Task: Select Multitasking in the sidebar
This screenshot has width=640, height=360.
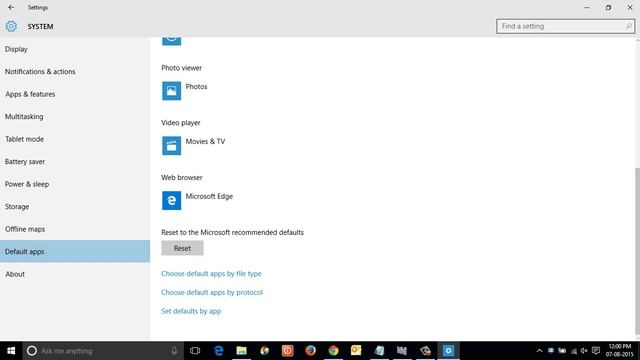Action: click(75, 116)
